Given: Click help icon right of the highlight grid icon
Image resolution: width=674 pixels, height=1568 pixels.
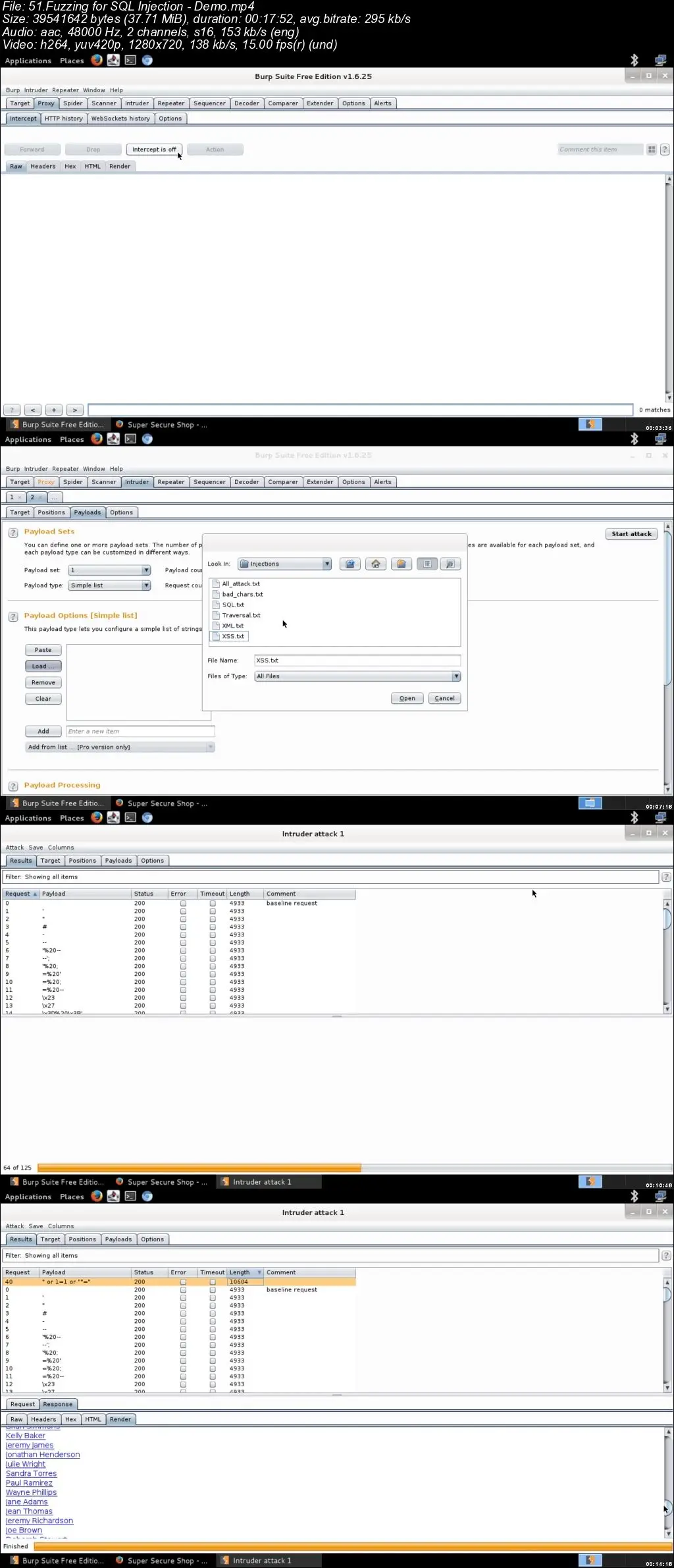Looking at the screenshot, I should click(x=665, y=149).
